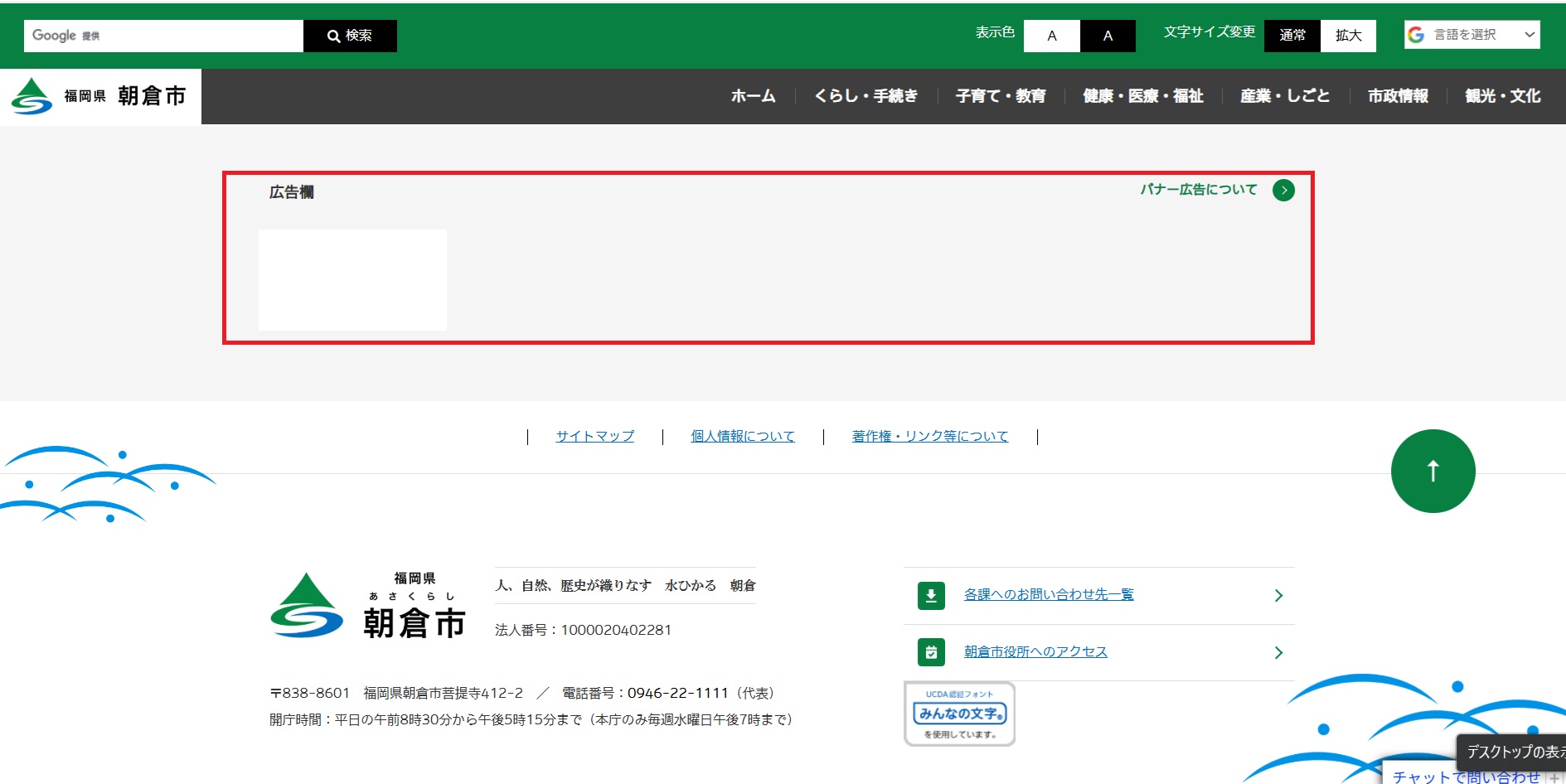Open the 言語を選択 language dropdown
The height and width of the screenshot is (784, 1566).
[x=1471, y=35]
